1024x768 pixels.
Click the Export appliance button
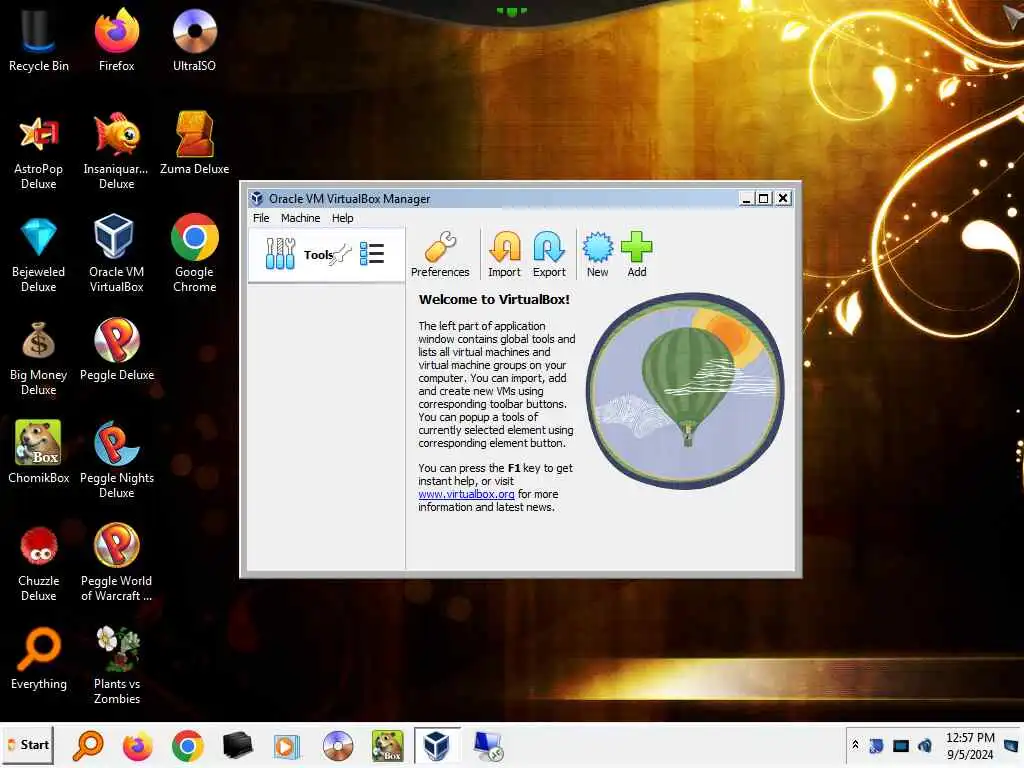(x=549, y=254)
